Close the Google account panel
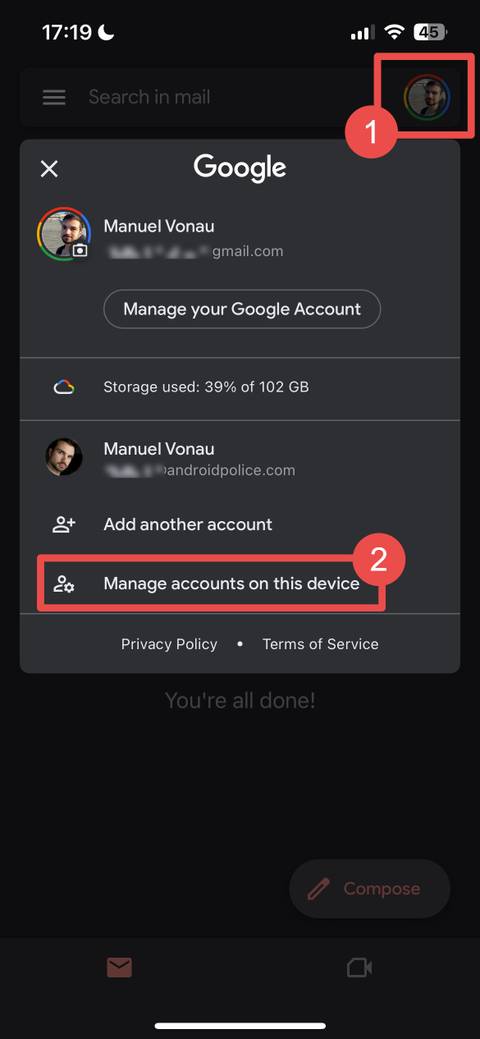The width and height of the screenshot is (480, 1039). [x=50, y=169]
